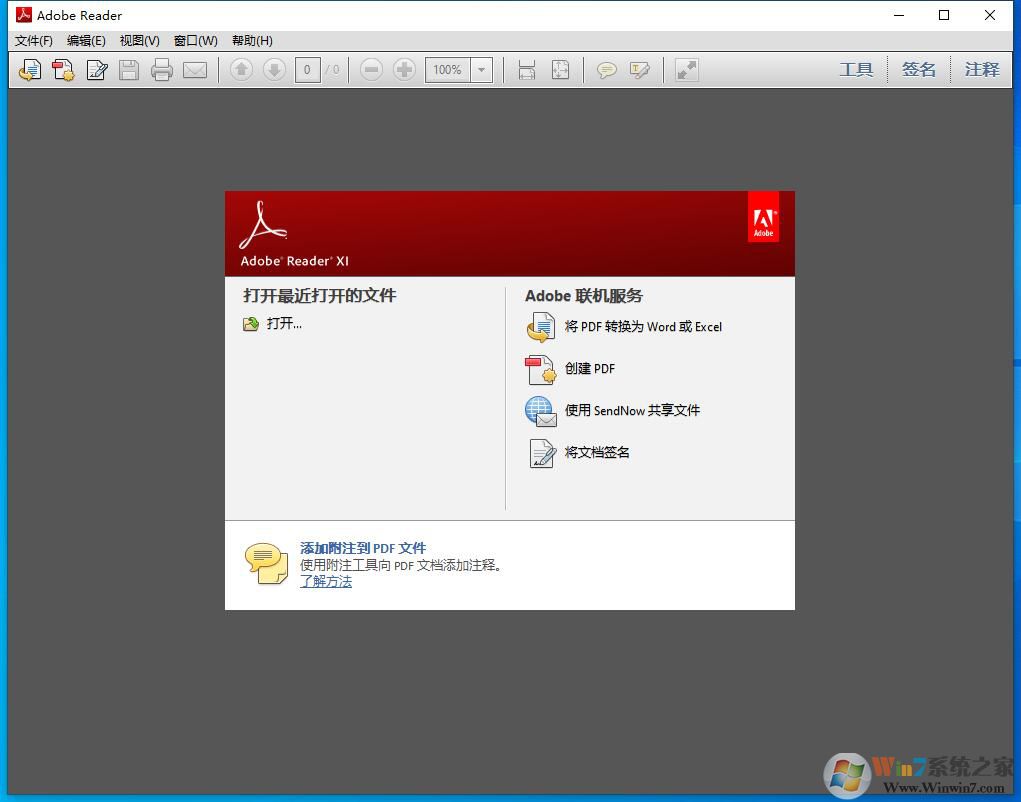The image size is (1021, 802).
Task: Click the 了解方法 link
Action: click(326, 581)
